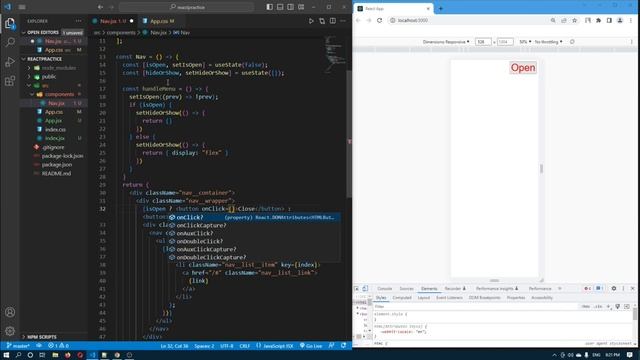
Task: Click the Run Code play icon in editor toolbar
Action: click(x=311, y=21)
